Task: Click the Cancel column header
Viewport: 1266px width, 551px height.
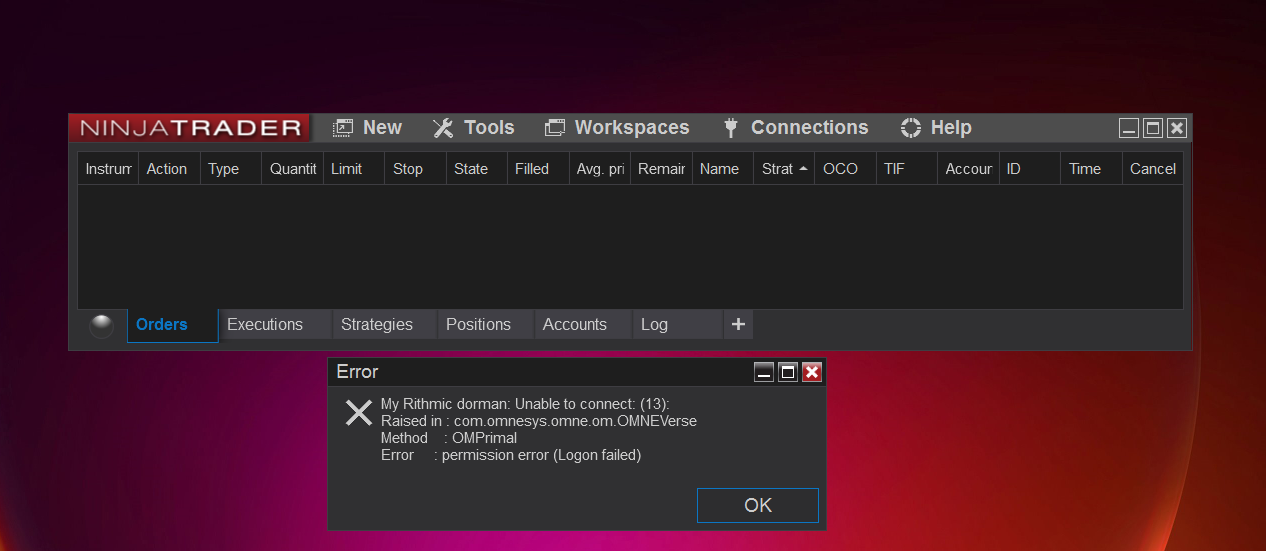Action: point(1152,169)
